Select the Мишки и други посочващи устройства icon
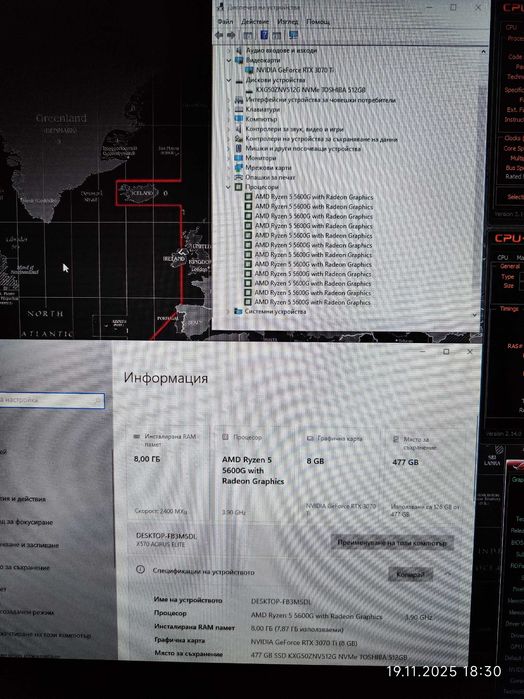This screenshot has width=524, height=699. (x=239, y=148)
